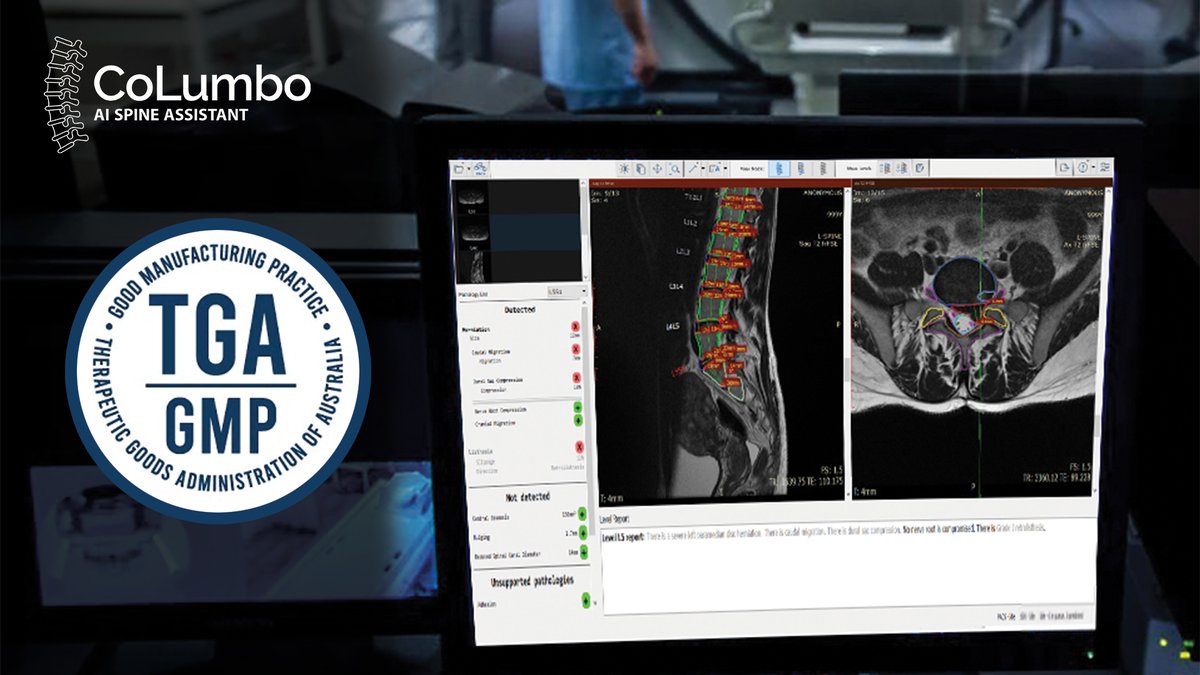Image resolution: width=1200 pixels, height=675 pixels.
Task: Click the PACS connection icon in the toolbar
Action: [x=481, y=169]
